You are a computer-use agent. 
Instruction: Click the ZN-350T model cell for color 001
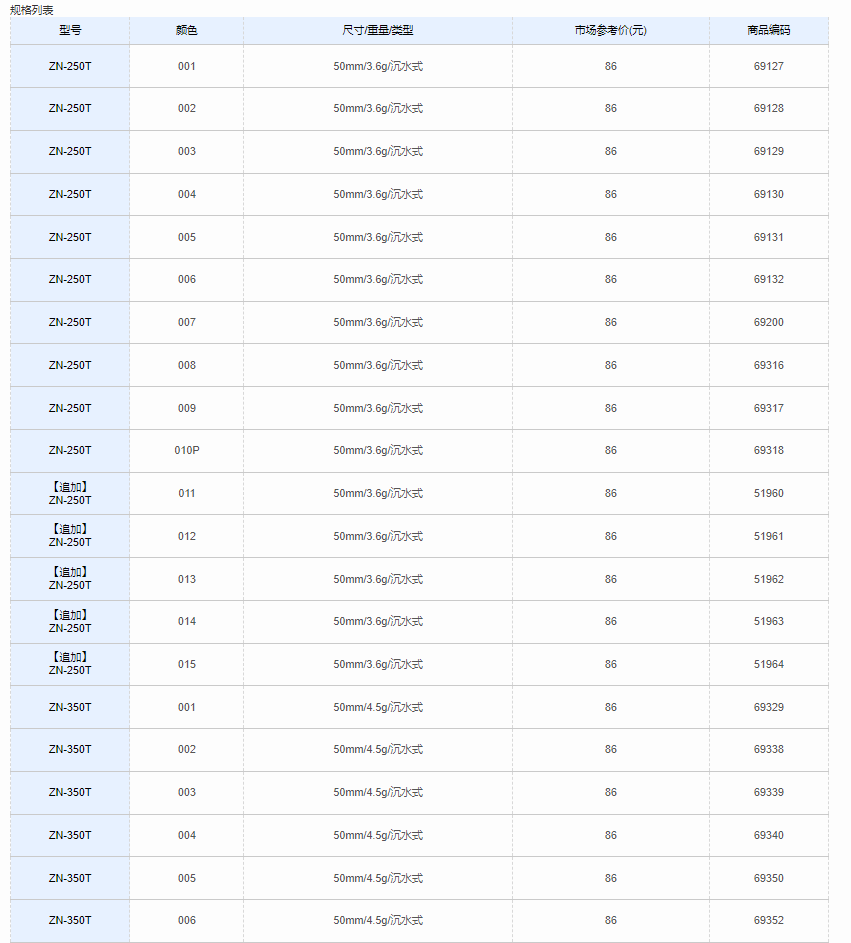[70, 707]
